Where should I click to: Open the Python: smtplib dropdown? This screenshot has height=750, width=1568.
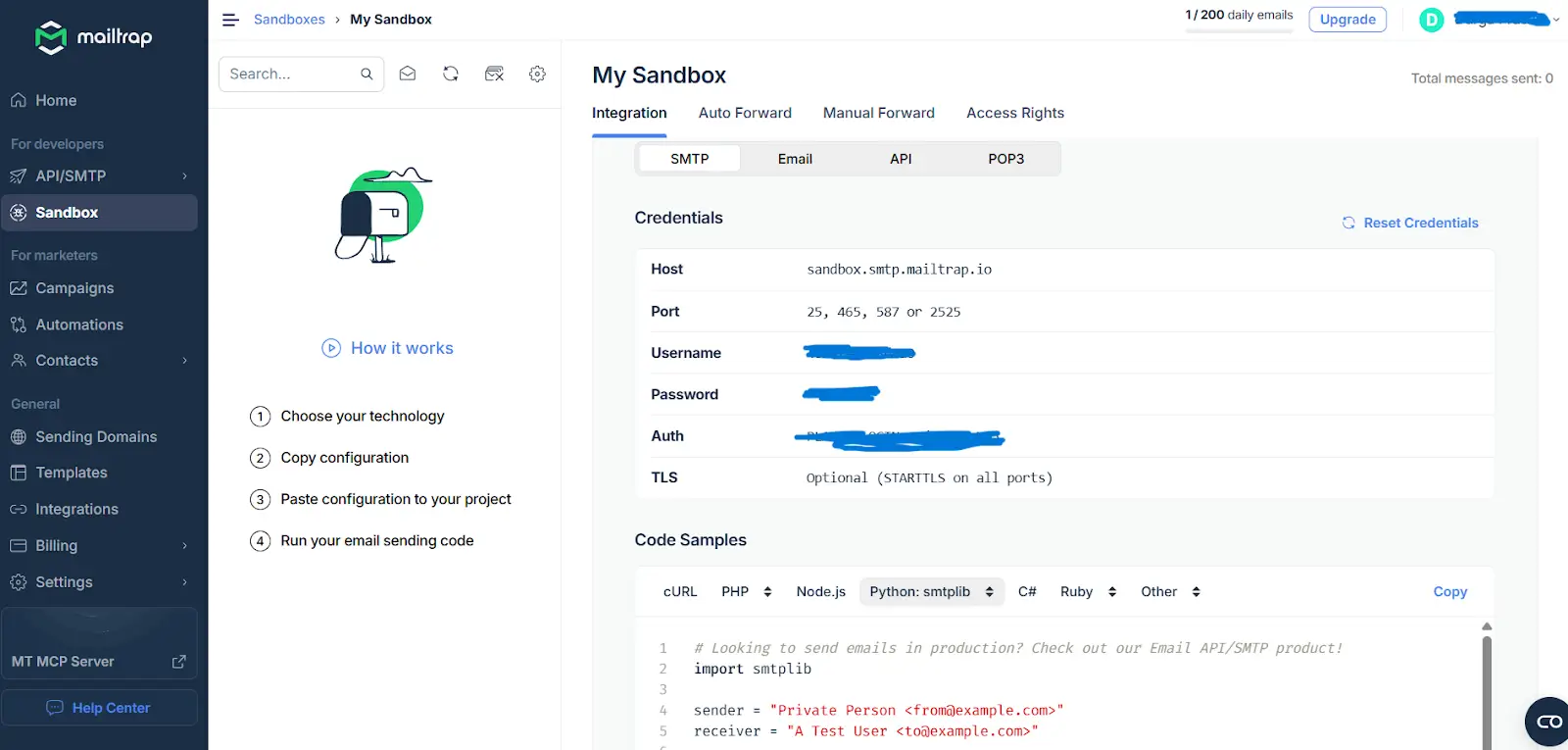[932, 591]
